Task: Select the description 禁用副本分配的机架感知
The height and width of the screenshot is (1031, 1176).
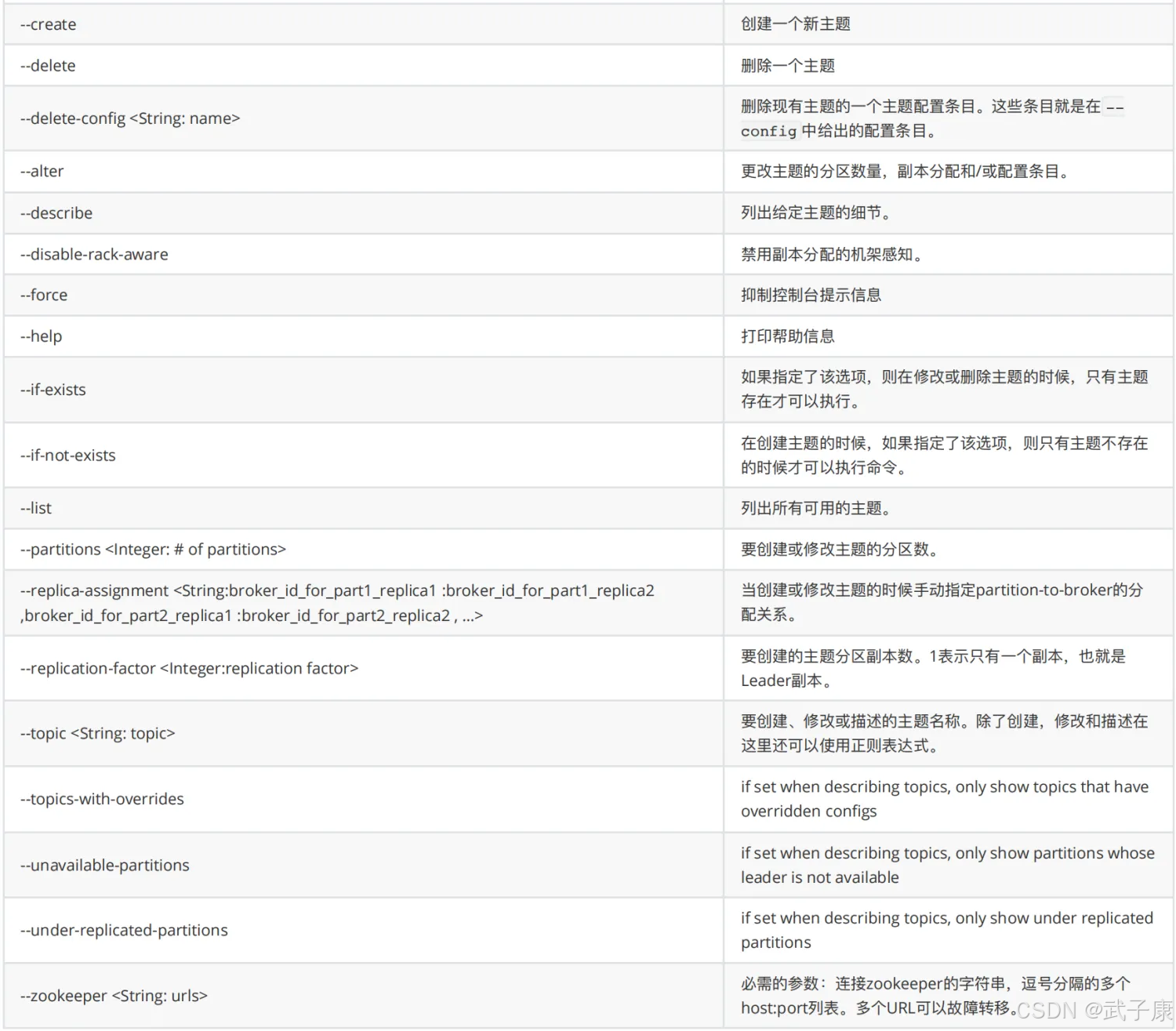Action: (x=831, y=254)
